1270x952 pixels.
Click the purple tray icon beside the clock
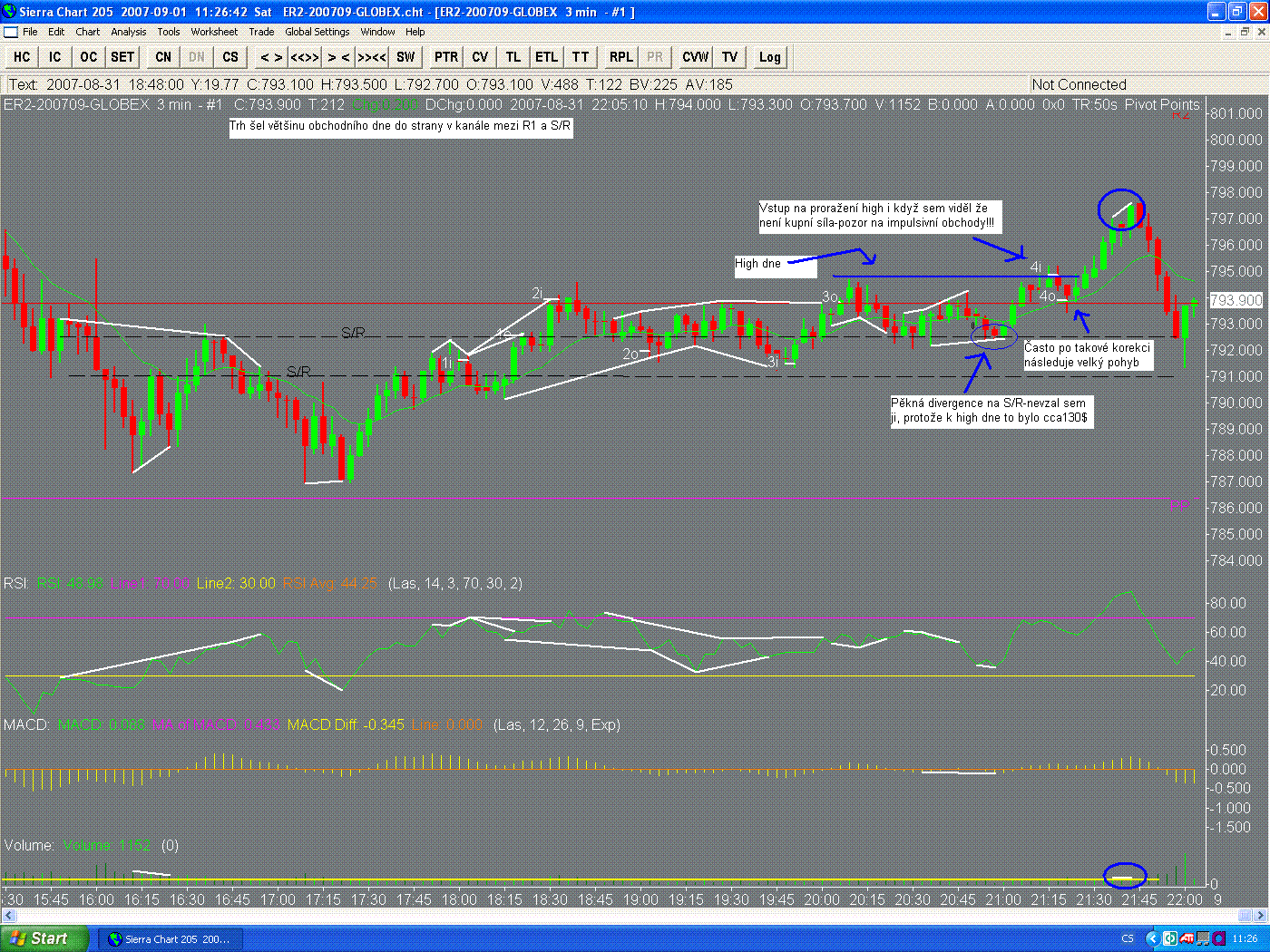coord(1218,938)
